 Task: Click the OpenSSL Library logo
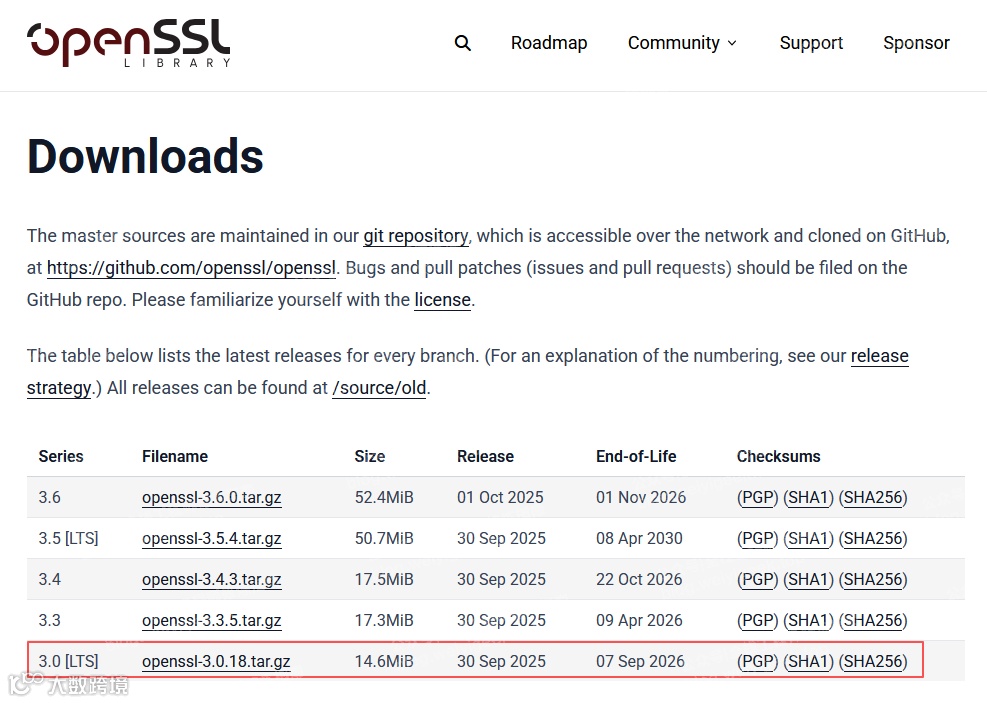[128, 43]
